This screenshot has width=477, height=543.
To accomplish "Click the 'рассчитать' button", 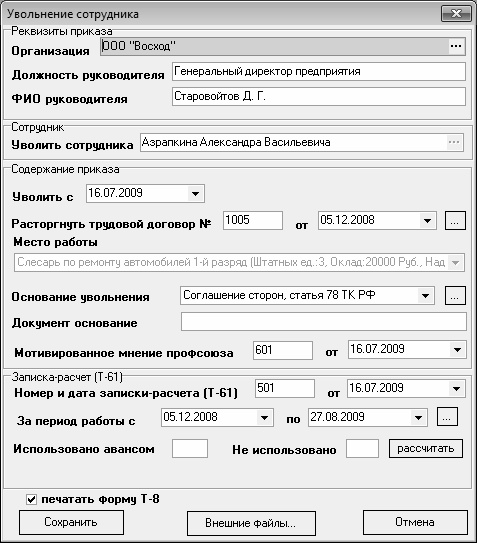I will point(426,449).
